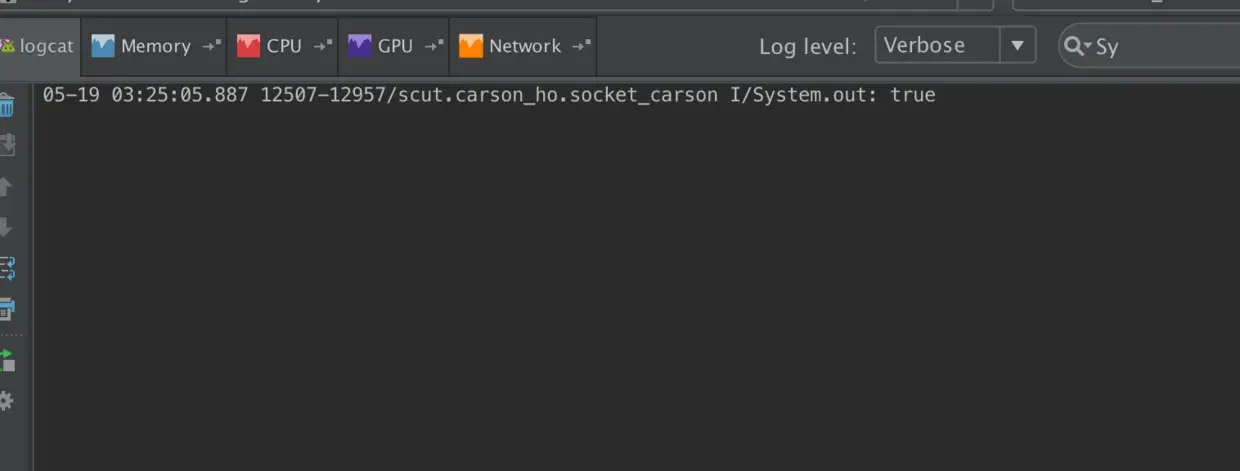Viewport: 1240px width, 471px height.
Task: Clear logcat with the trash icon
Action: point(6,105)
